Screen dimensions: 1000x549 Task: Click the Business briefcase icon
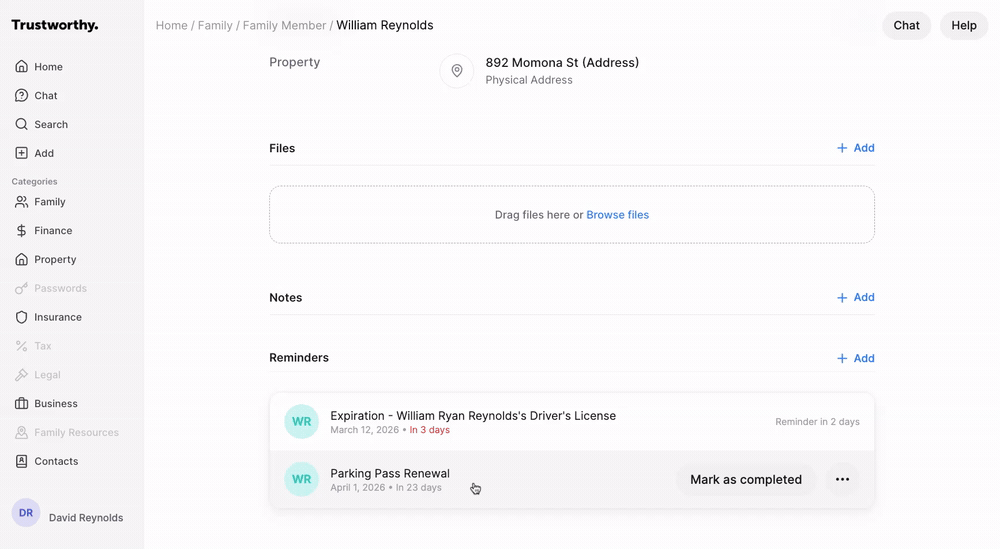pyautogui.click(x=21, y=404)
